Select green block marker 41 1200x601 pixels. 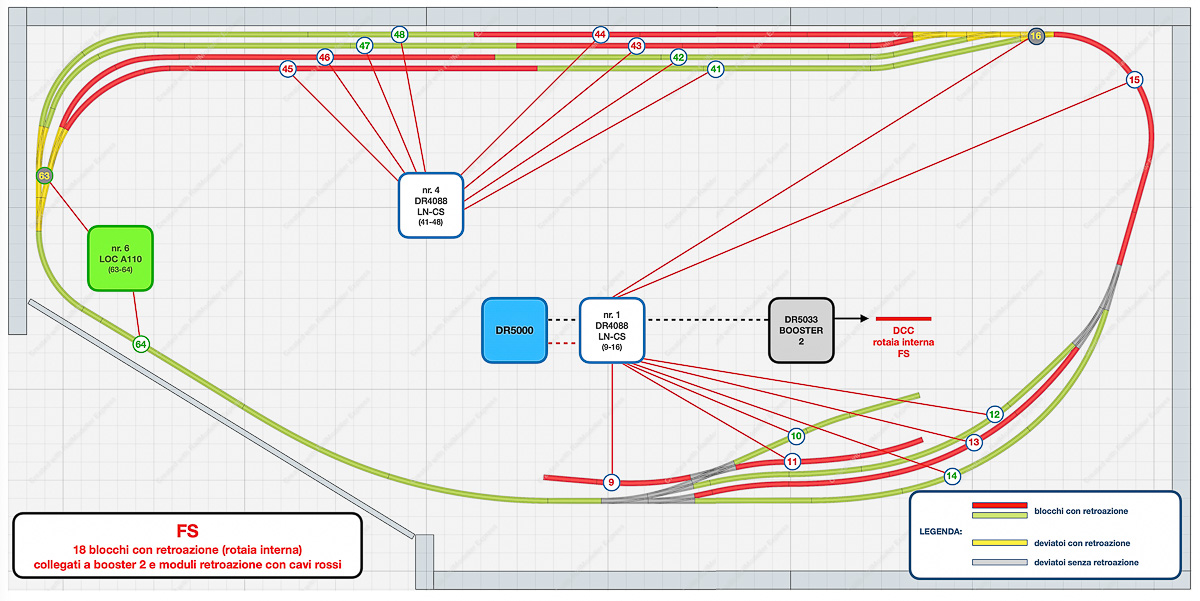[715, 69]
